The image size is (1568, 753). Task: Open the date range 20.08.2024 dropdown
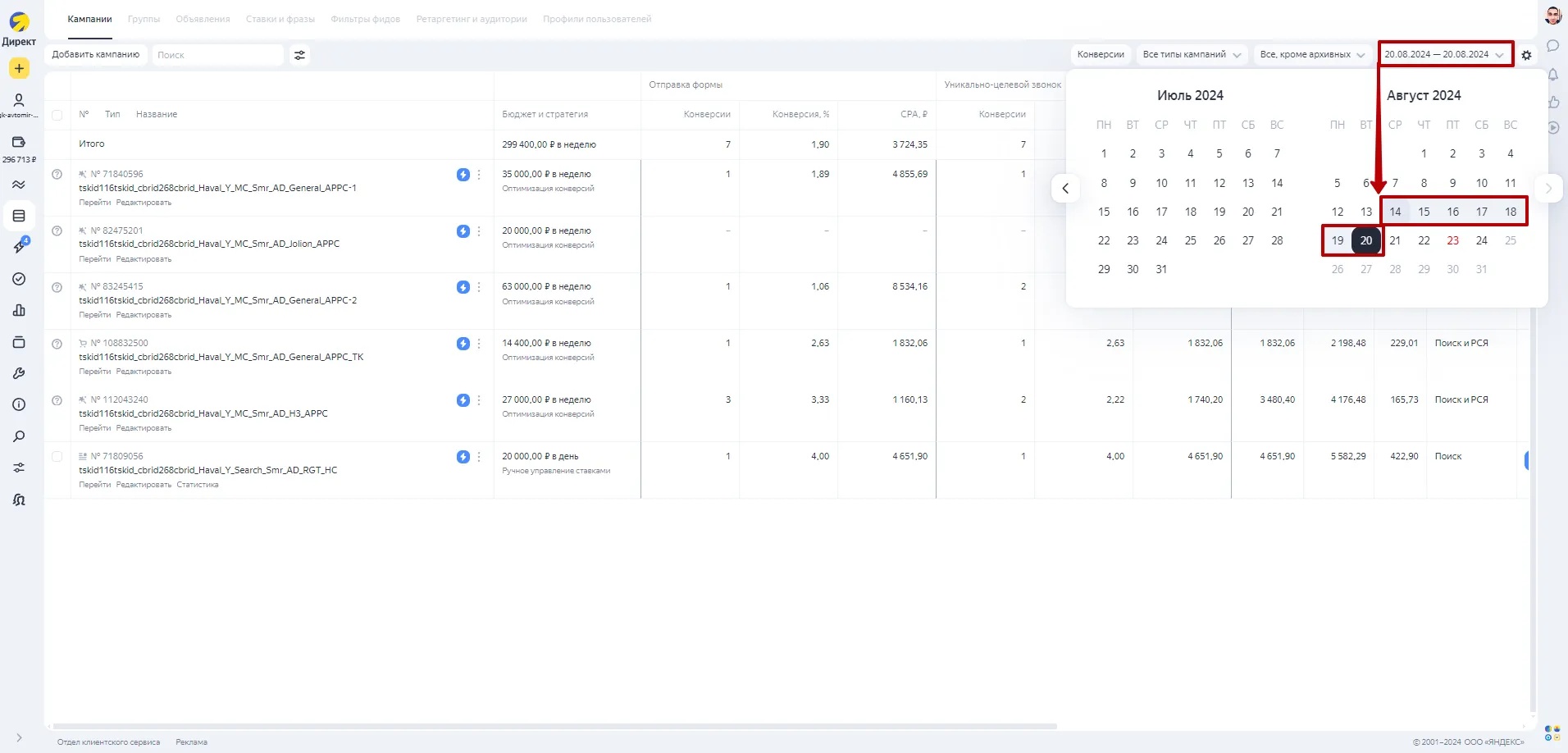tap(1445, 55)
